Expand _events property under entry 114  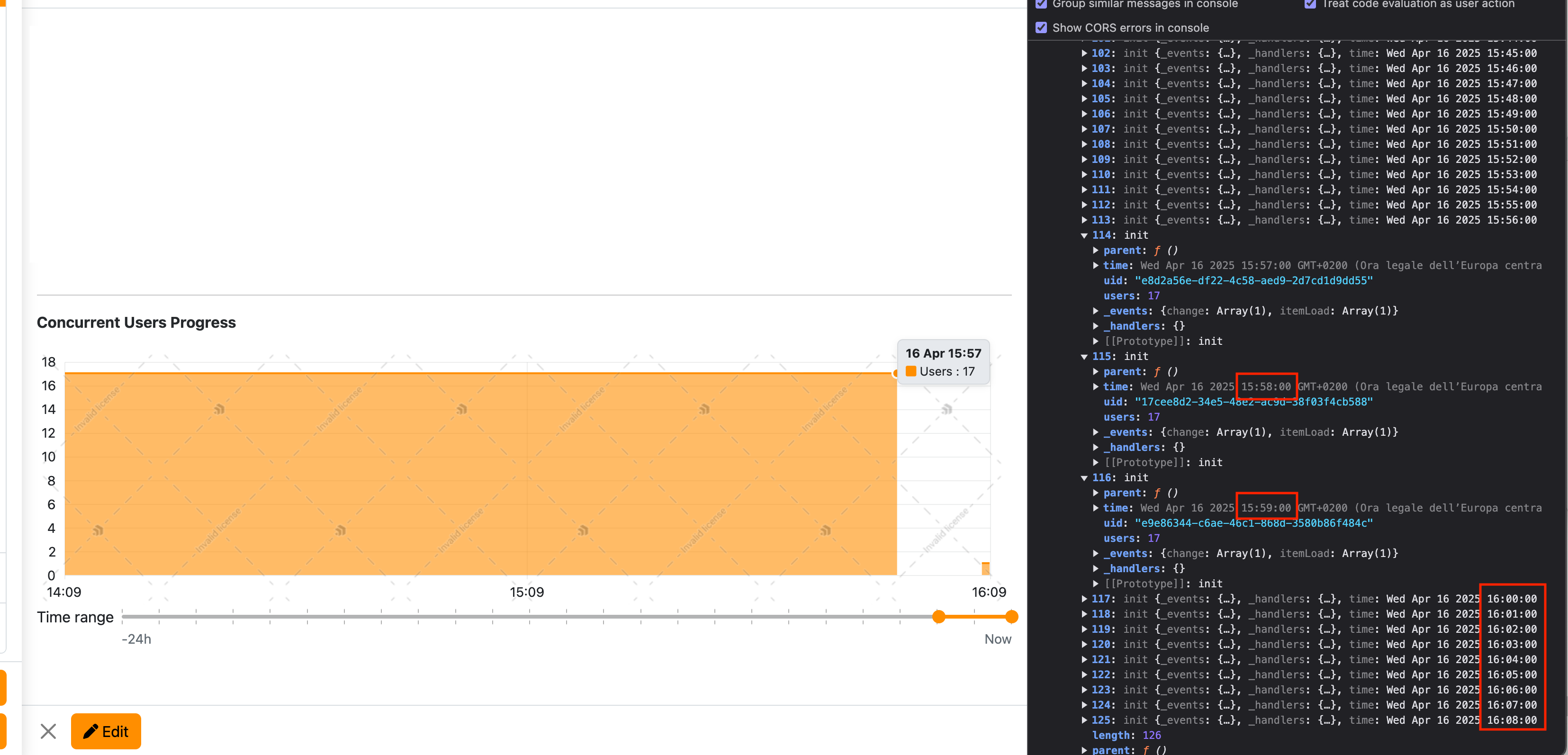[1096, 311]
